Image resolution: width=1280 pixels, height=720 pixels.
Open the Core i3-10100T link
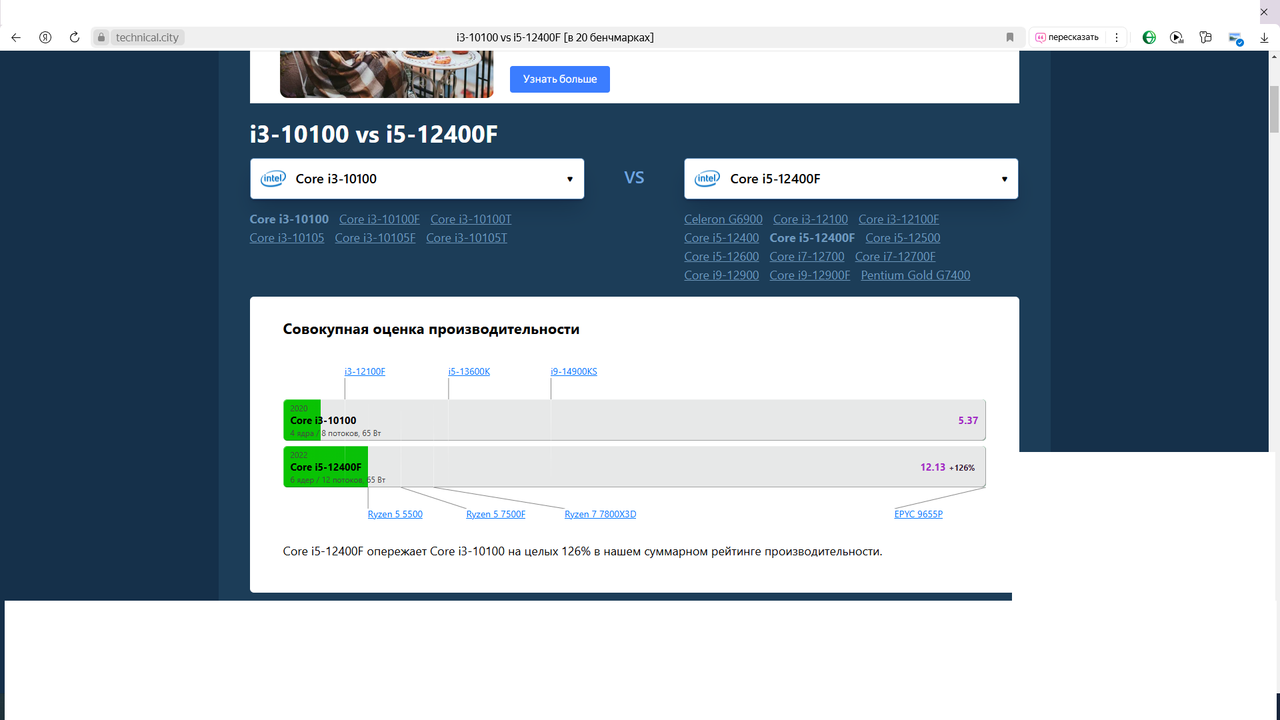[471, 219]
